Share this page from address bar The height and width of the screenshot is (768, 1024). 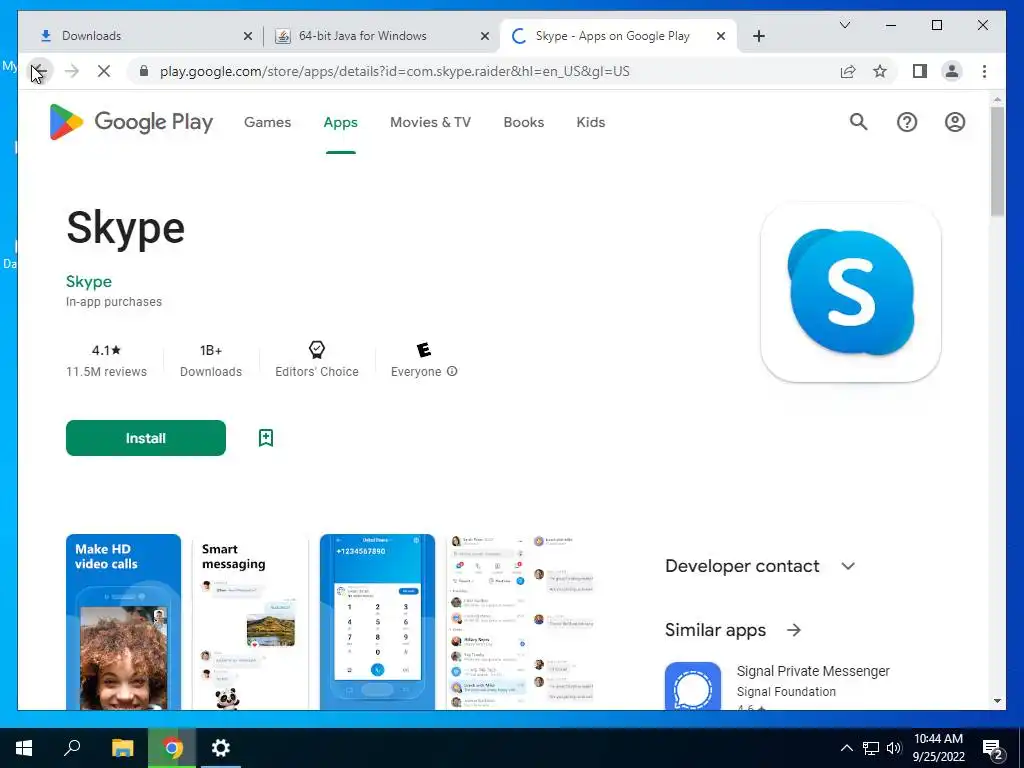[848, 71]
